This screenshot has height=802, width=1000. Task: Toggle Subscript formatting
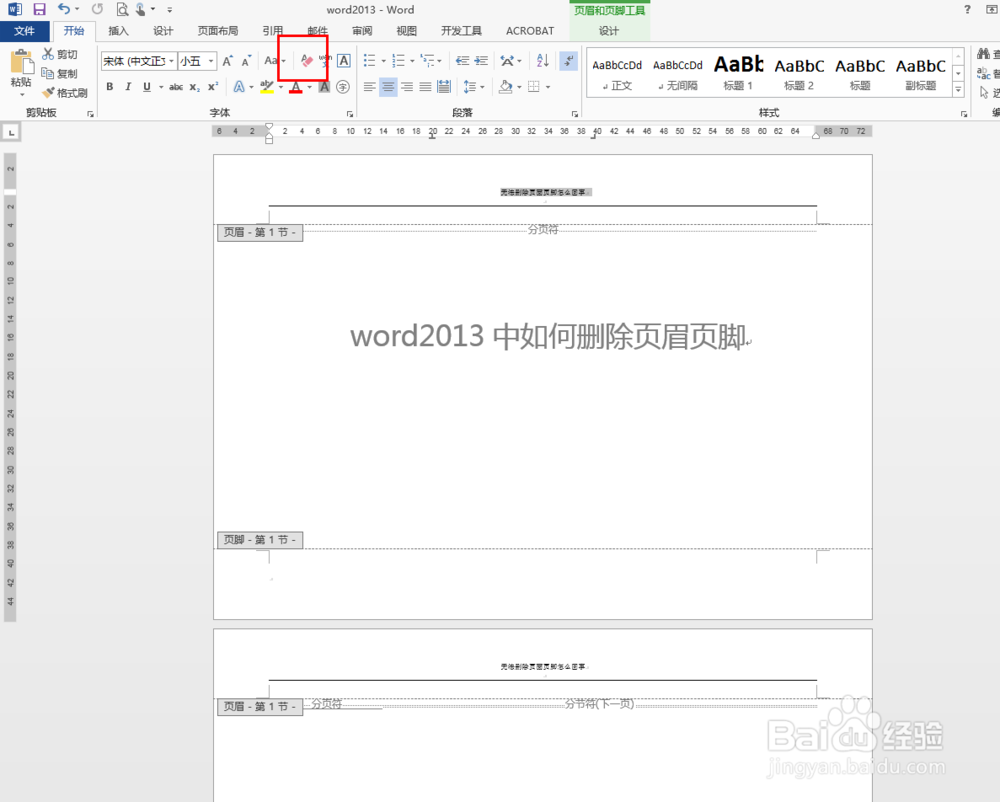click(x=195, y=87)
